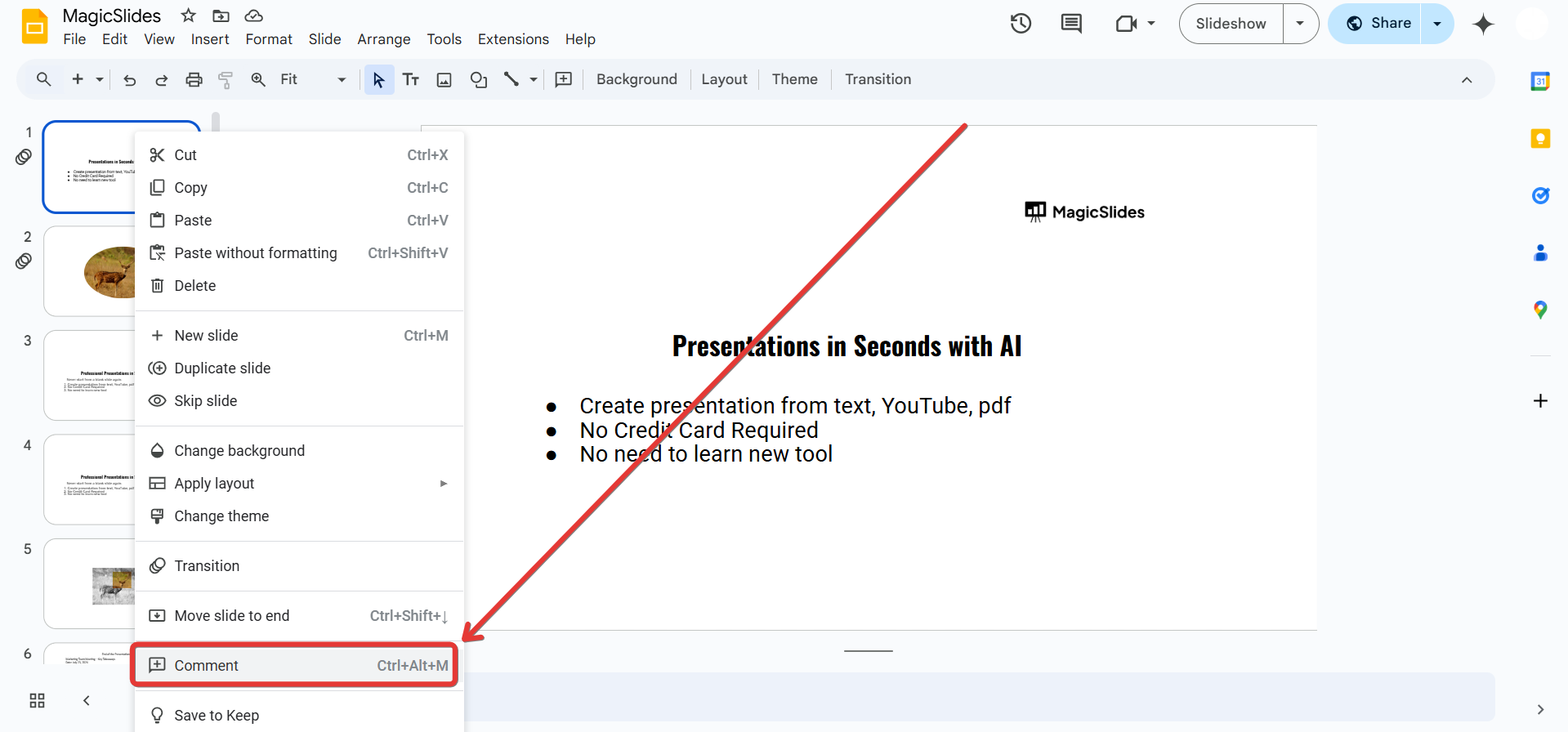Open the Format menu

pos(269,39)
